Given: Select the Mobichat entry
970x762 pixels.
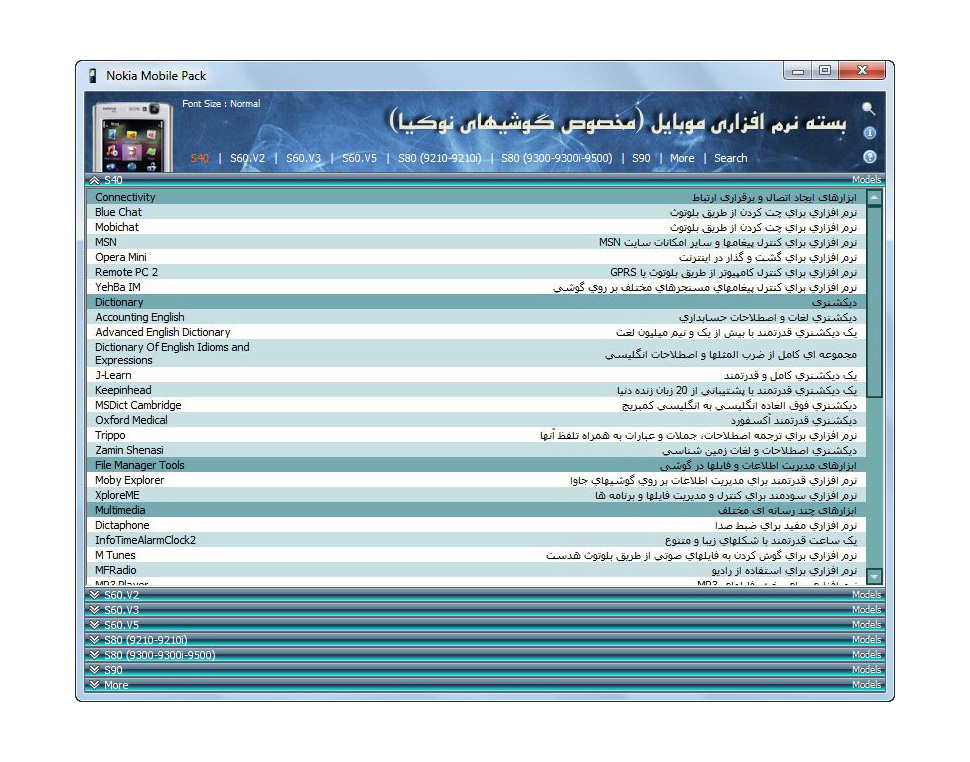Looking at the screenshot, I should 476,227.
